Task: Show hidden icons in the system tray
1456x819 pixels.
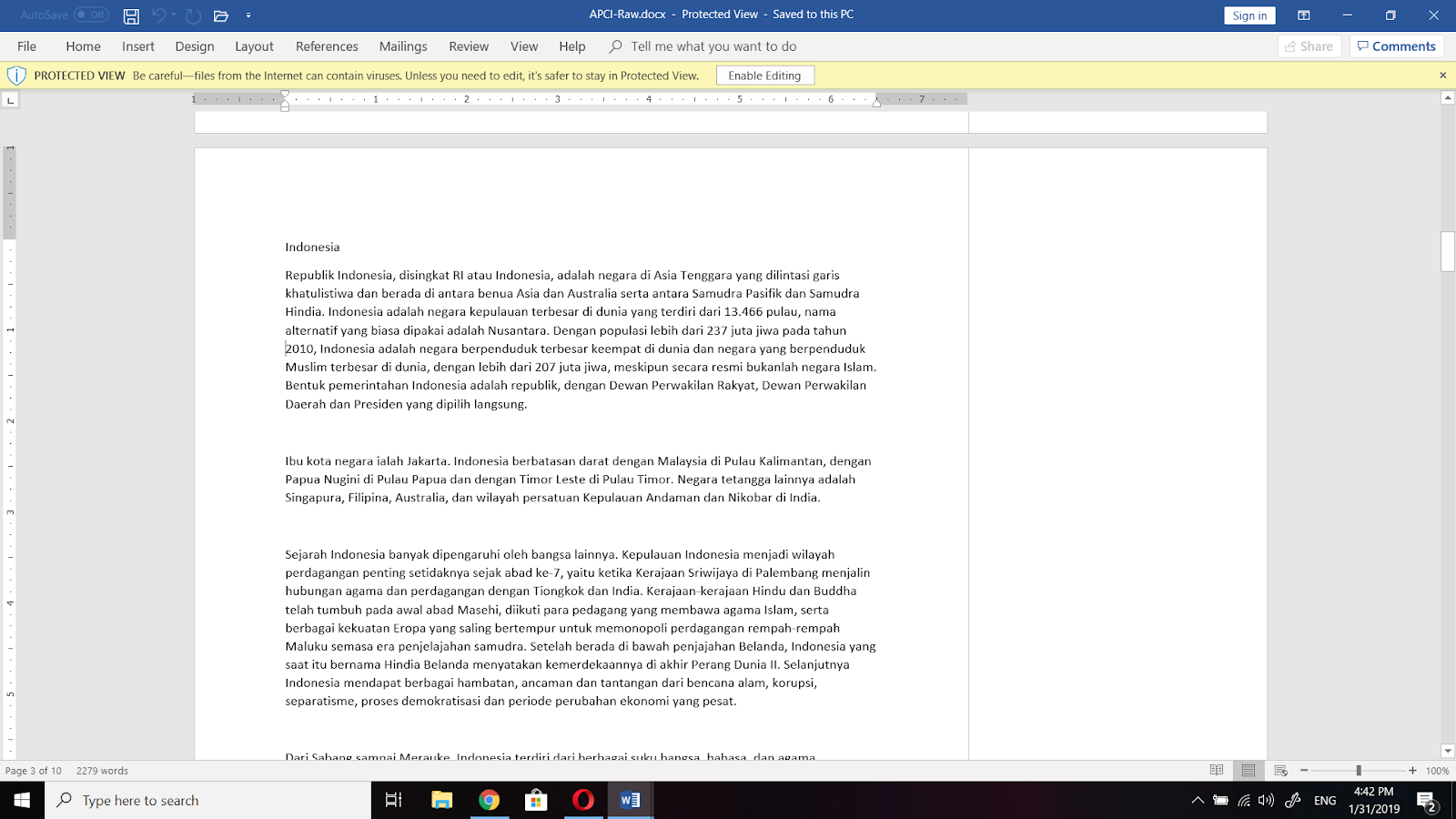Action: [1198, 800]
